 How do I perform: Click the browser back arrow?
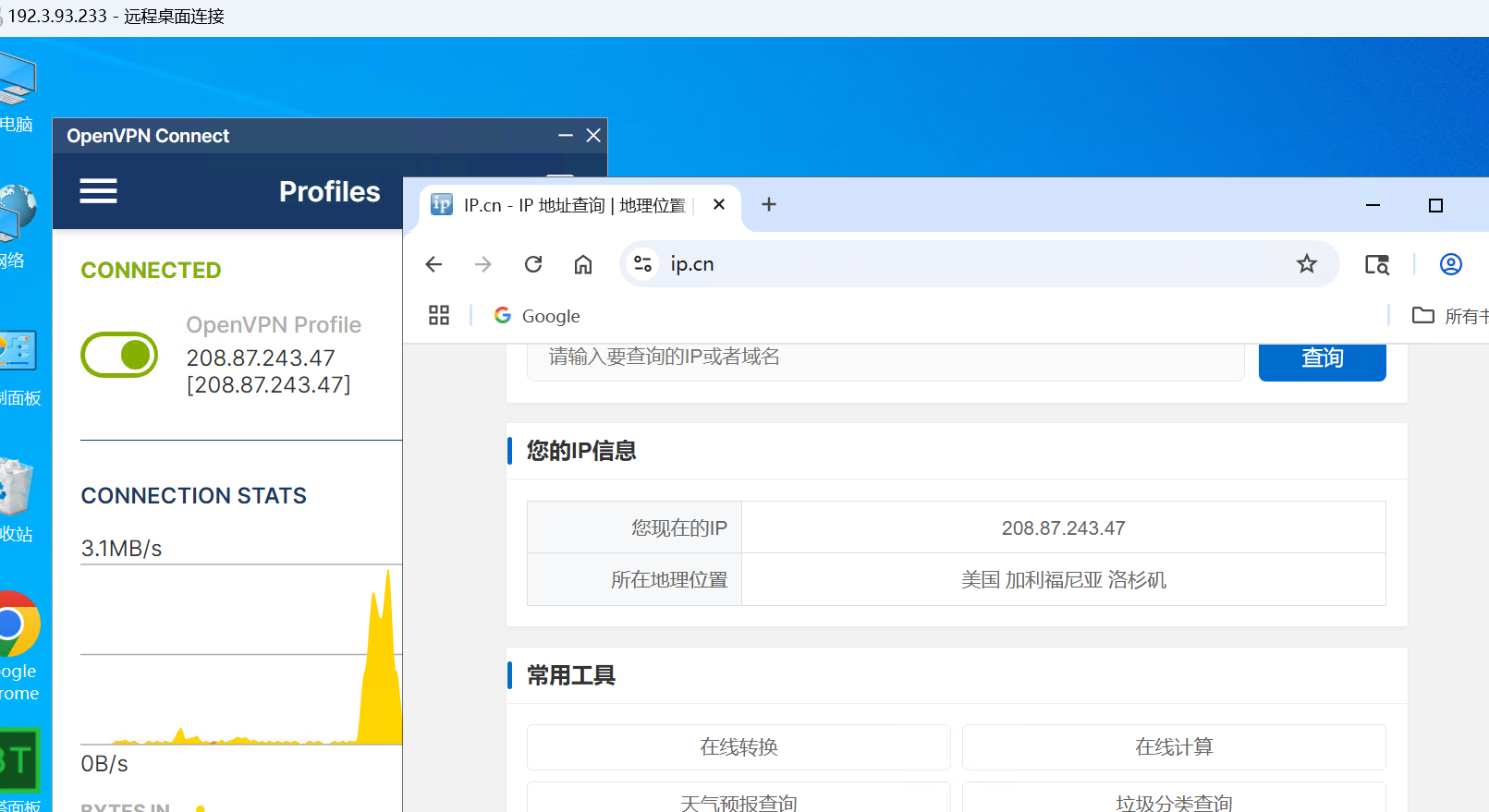point(433,264)
